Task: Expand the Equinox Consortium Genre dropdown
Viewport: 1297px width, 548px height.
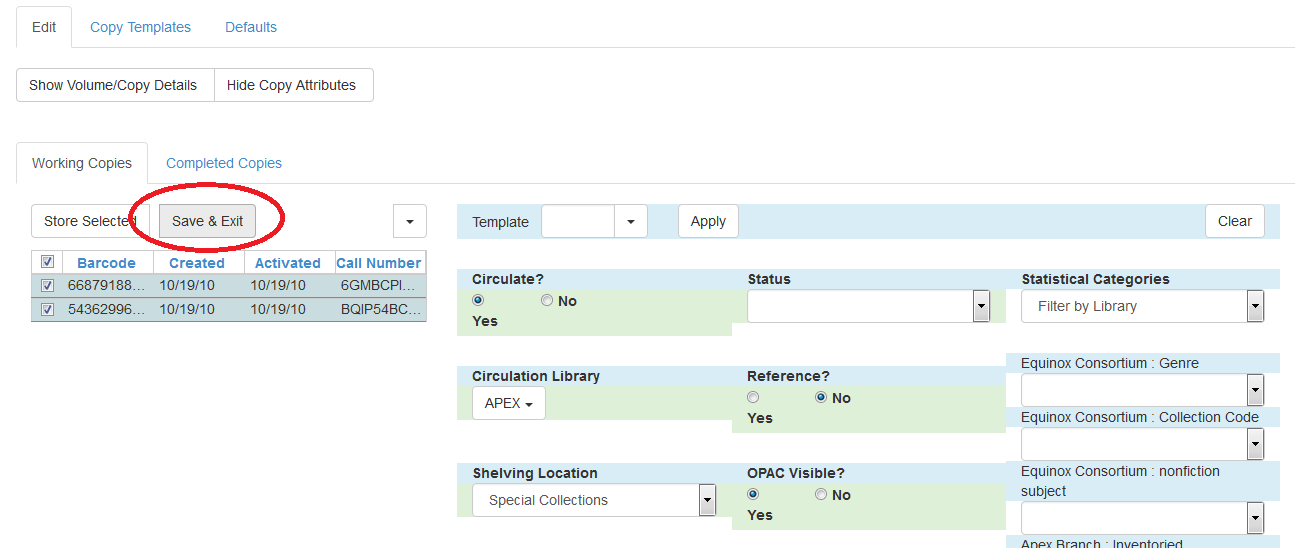Action: coord(1255,390)
